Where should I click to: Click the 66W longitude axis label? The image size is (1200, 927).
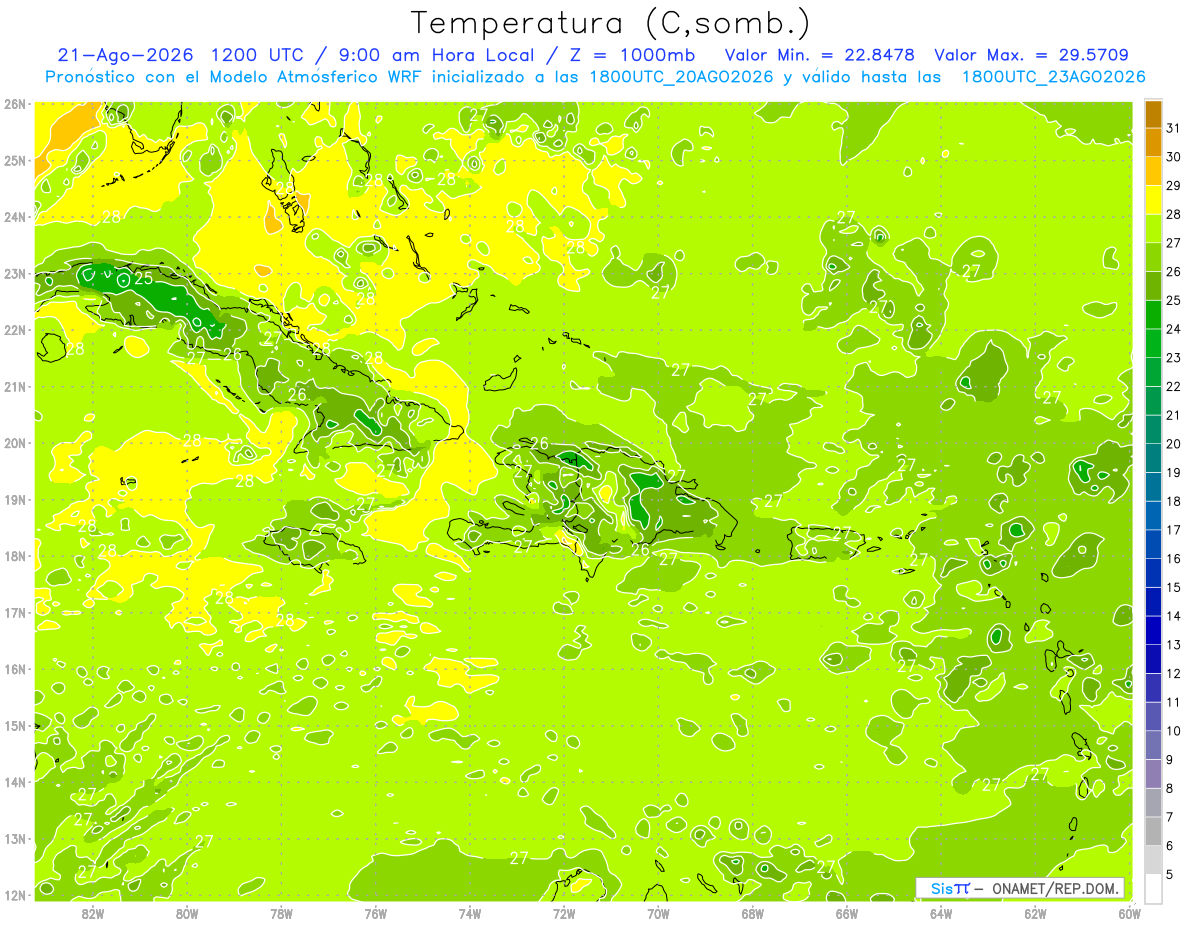coord(847,913)
